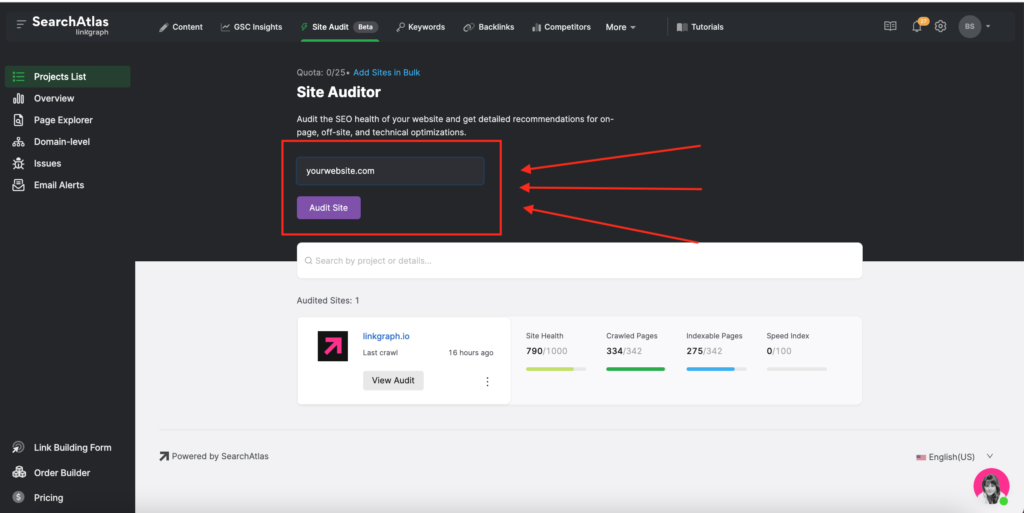This screenshot has width=1024, height=513.
Task: Click the Domain-level hierarchy icon
Action: [x=18, y=142]
